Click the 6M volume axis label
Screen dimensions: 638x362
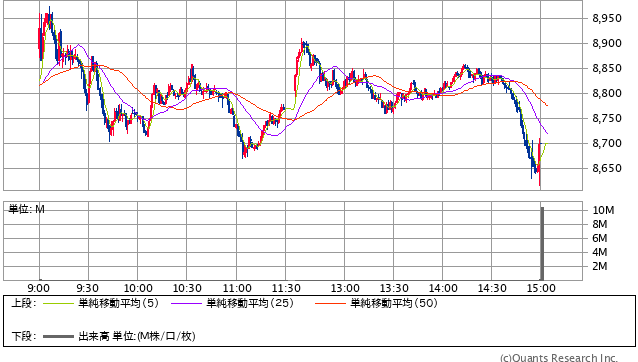tap(600, 238)
